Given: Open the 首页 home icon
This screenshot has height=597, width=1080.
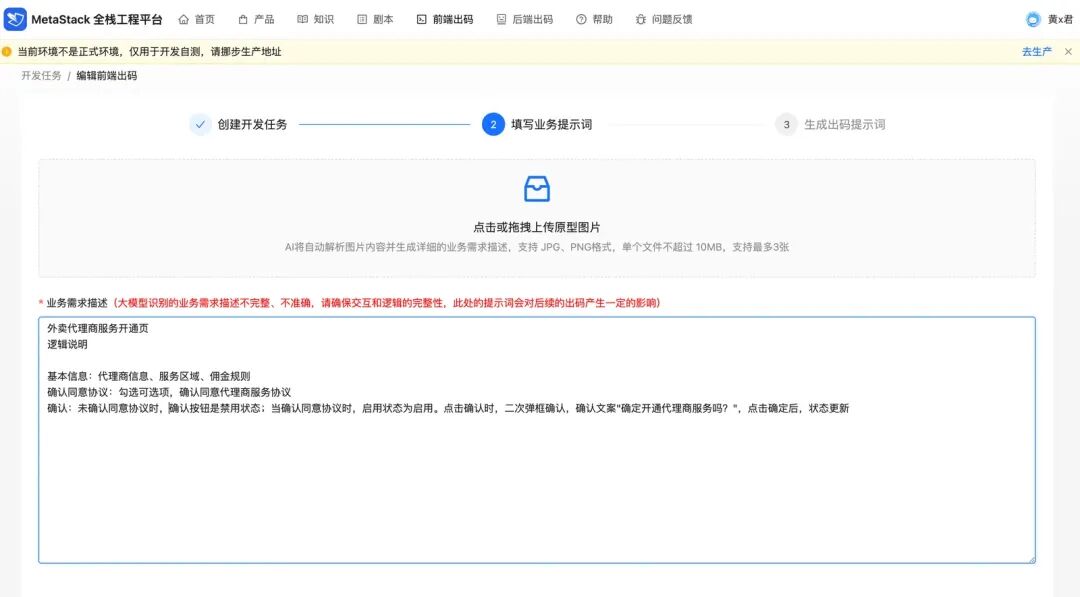Looking at the screenshot, I should tap(182, 18).
